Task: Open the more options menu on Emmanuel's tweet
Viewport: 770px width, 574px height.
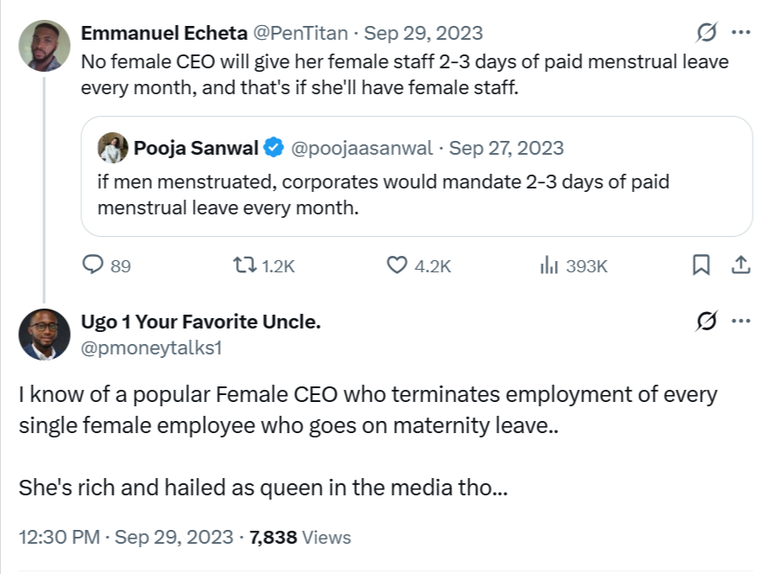Action: (741, 32)
